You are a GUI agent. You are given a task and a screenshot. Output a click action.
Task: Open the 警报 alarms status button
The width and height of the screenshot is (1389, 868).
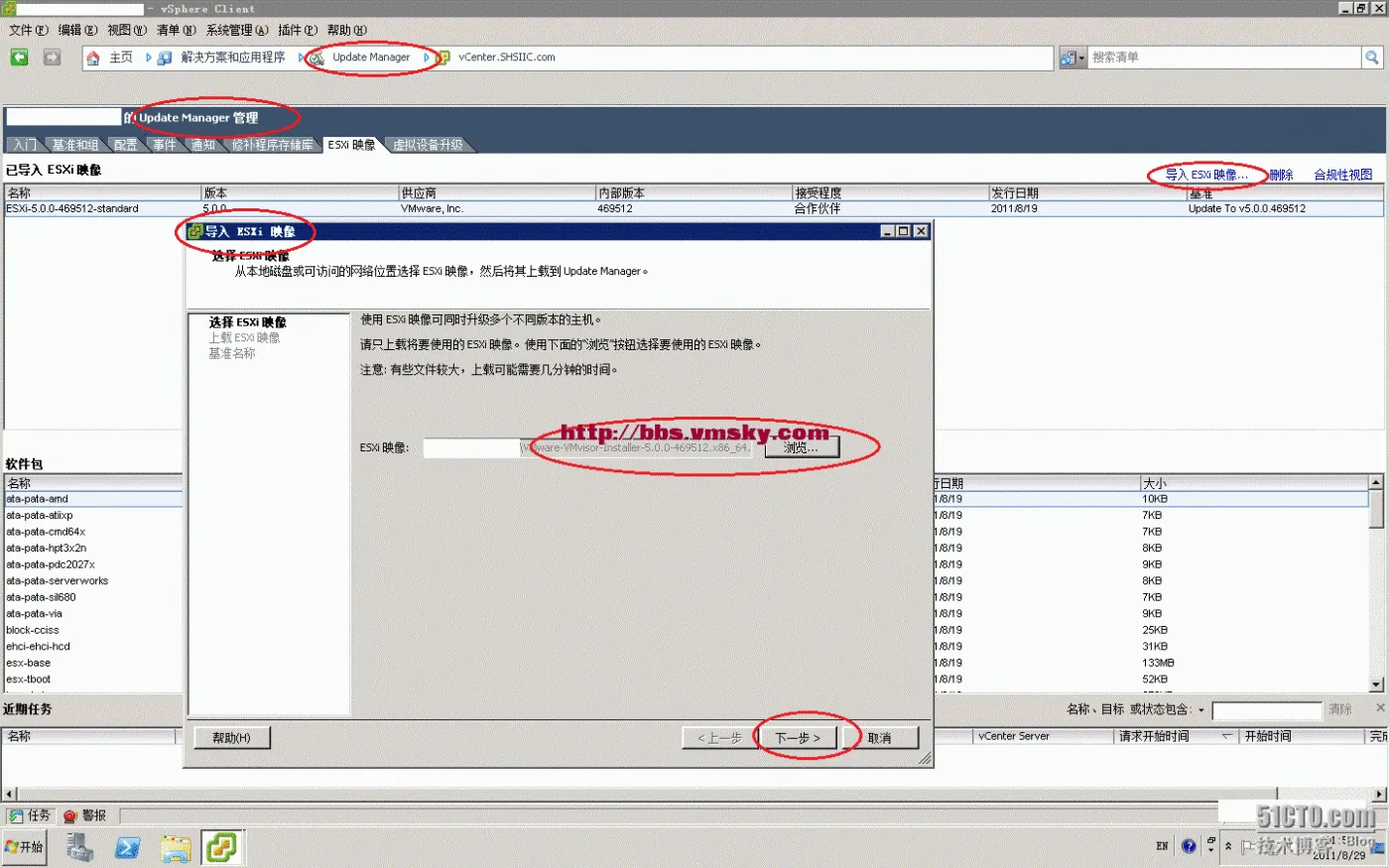click(85, 815)
